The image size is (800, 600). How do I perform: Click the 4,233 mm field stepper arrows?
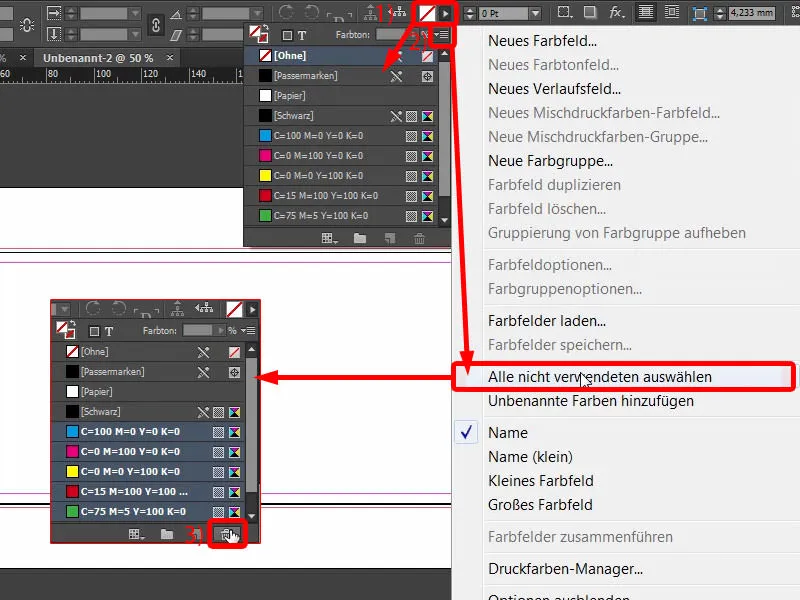coord(719,13)
